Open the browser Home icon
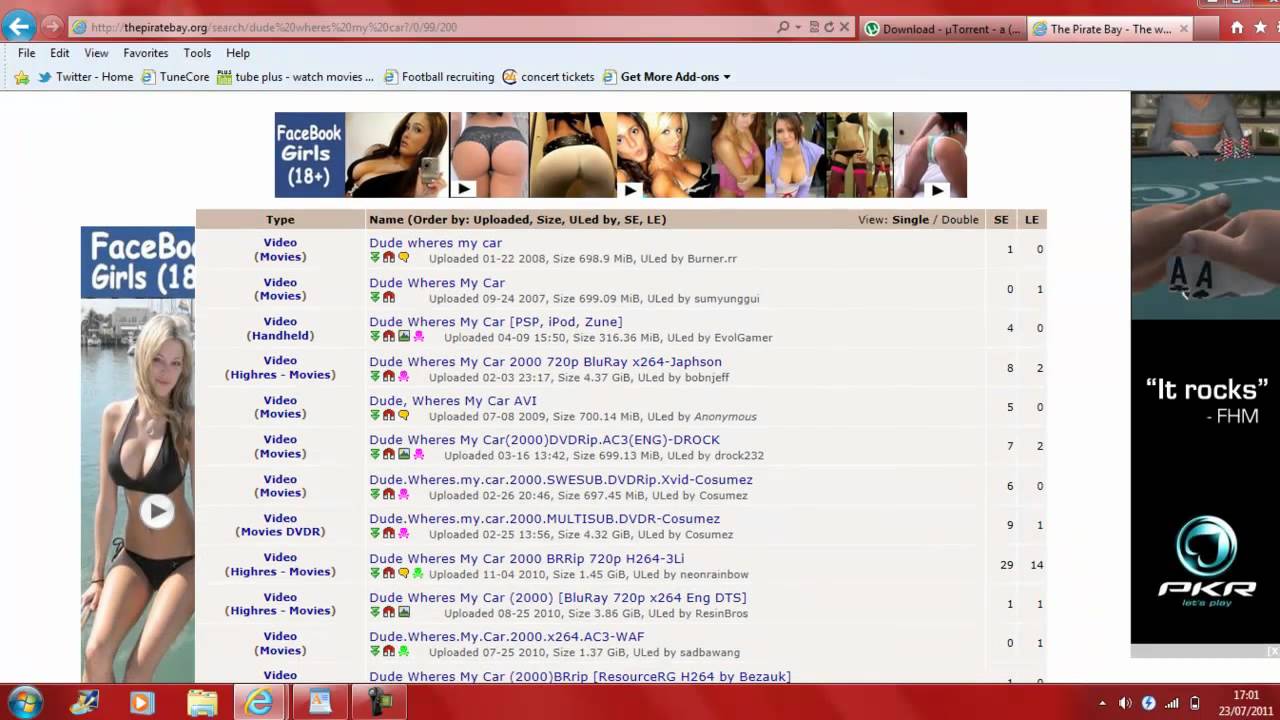 point(1237,28)
